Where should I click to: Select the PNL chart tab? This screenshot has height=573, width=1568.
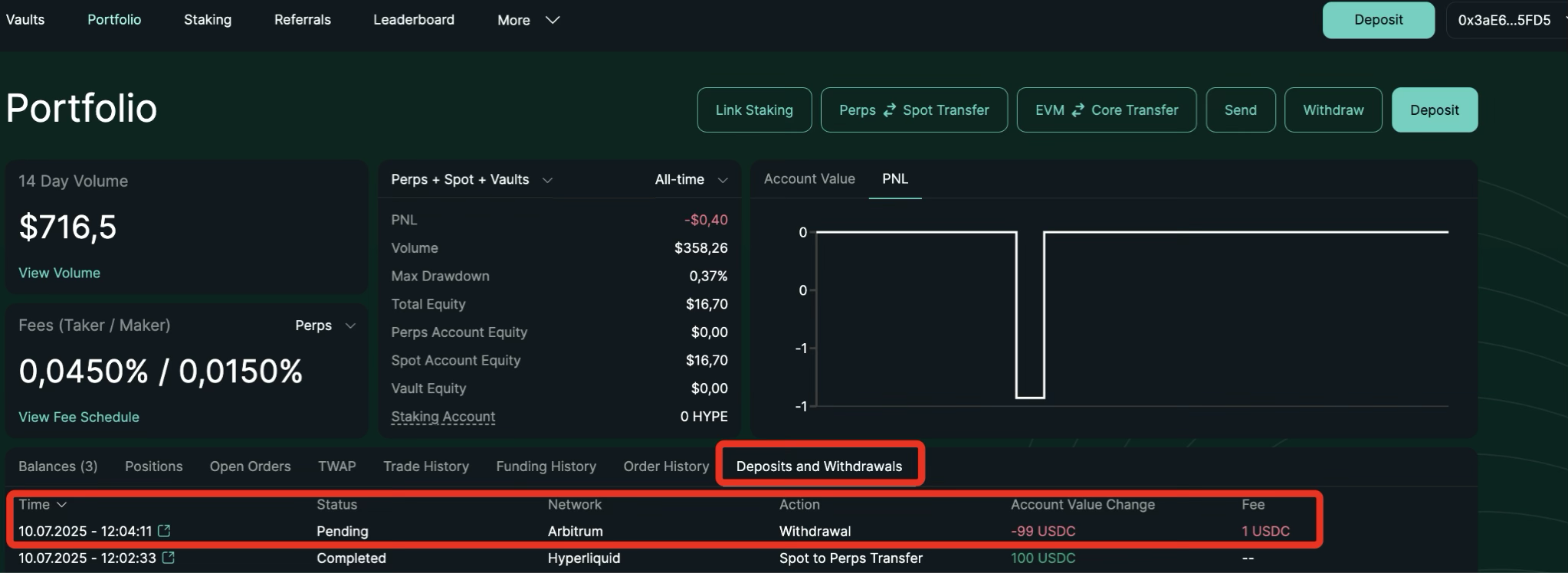894,178
